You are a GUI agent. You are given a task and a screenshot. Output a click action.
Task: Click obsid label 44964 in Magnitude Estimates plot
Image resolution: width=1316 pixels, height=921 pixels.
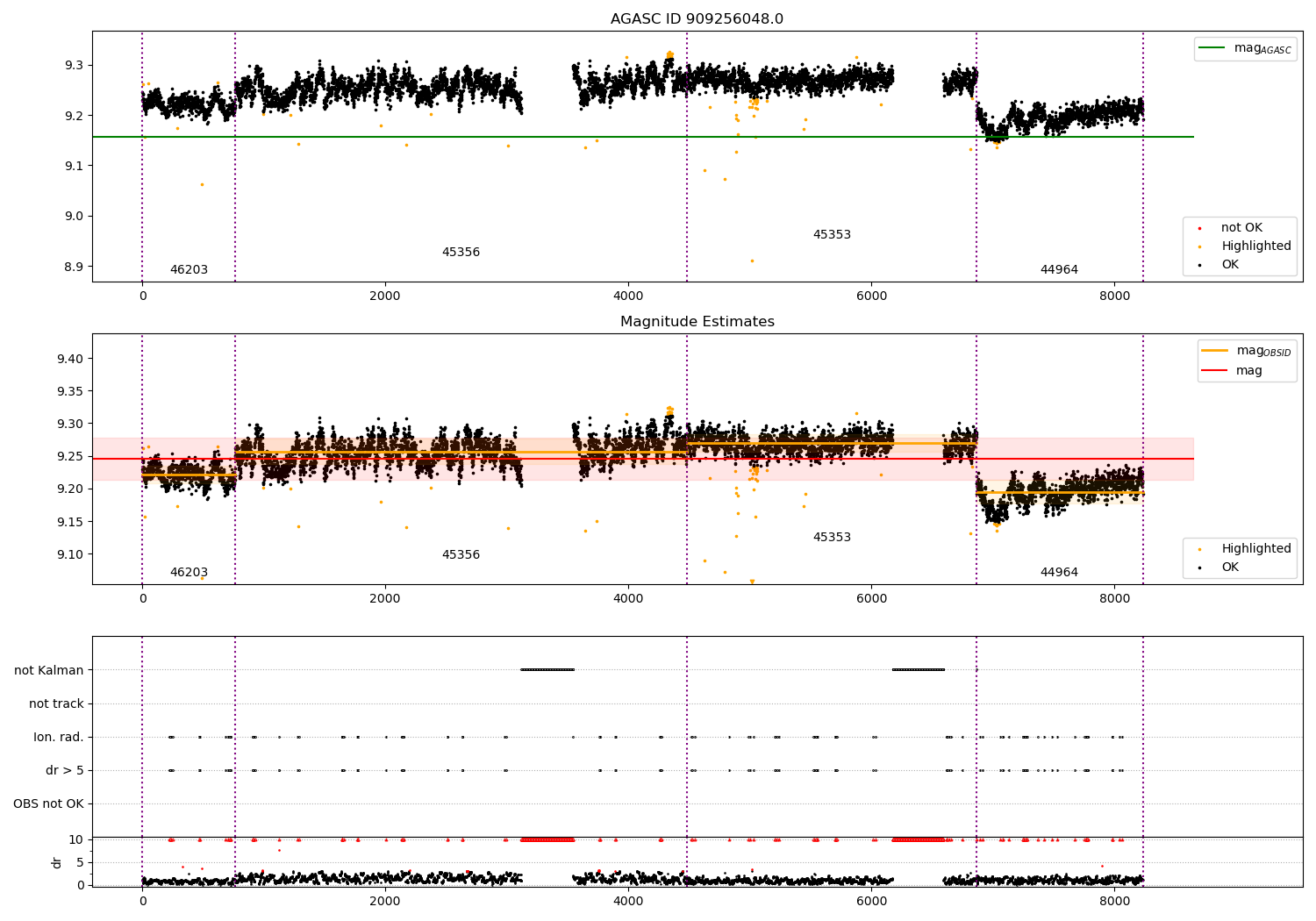pyautogui.click(x=1059, y=573)
